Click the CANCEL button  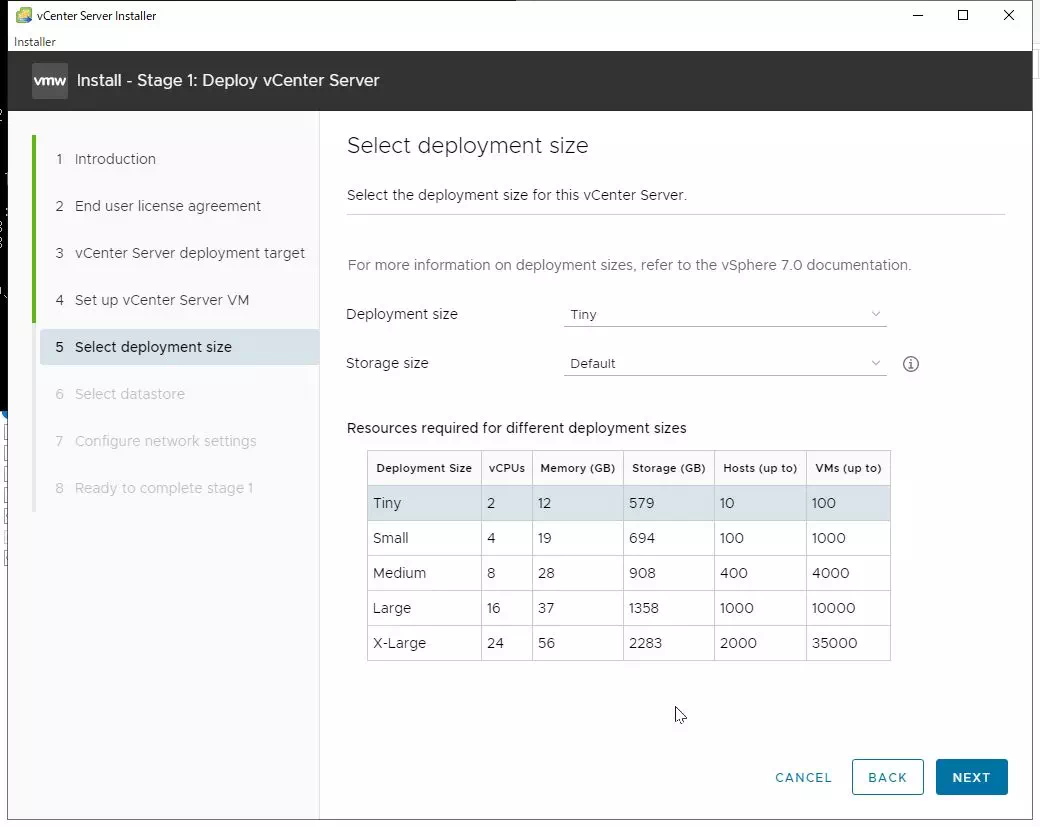click(803, 777)
